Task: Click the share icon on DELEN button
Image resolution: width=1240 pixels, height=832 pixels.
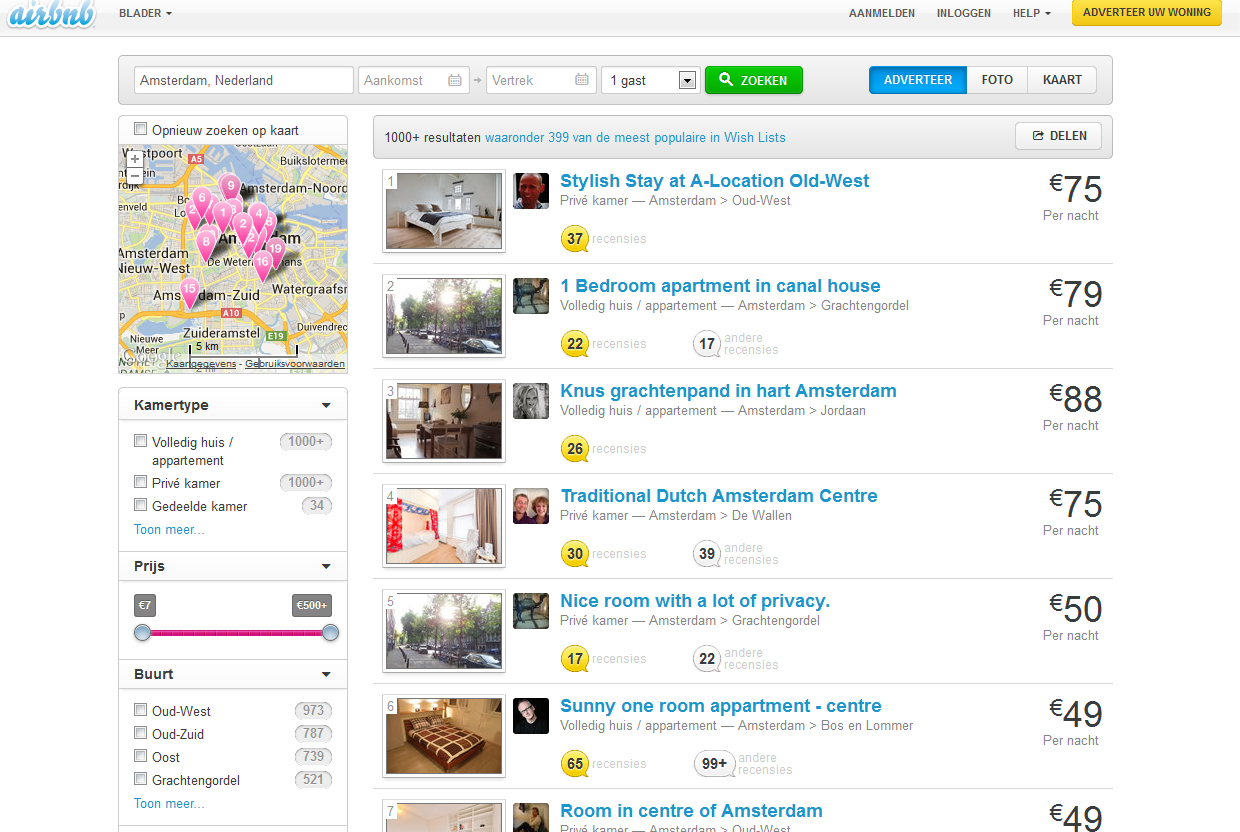Action: point(1037,136)
